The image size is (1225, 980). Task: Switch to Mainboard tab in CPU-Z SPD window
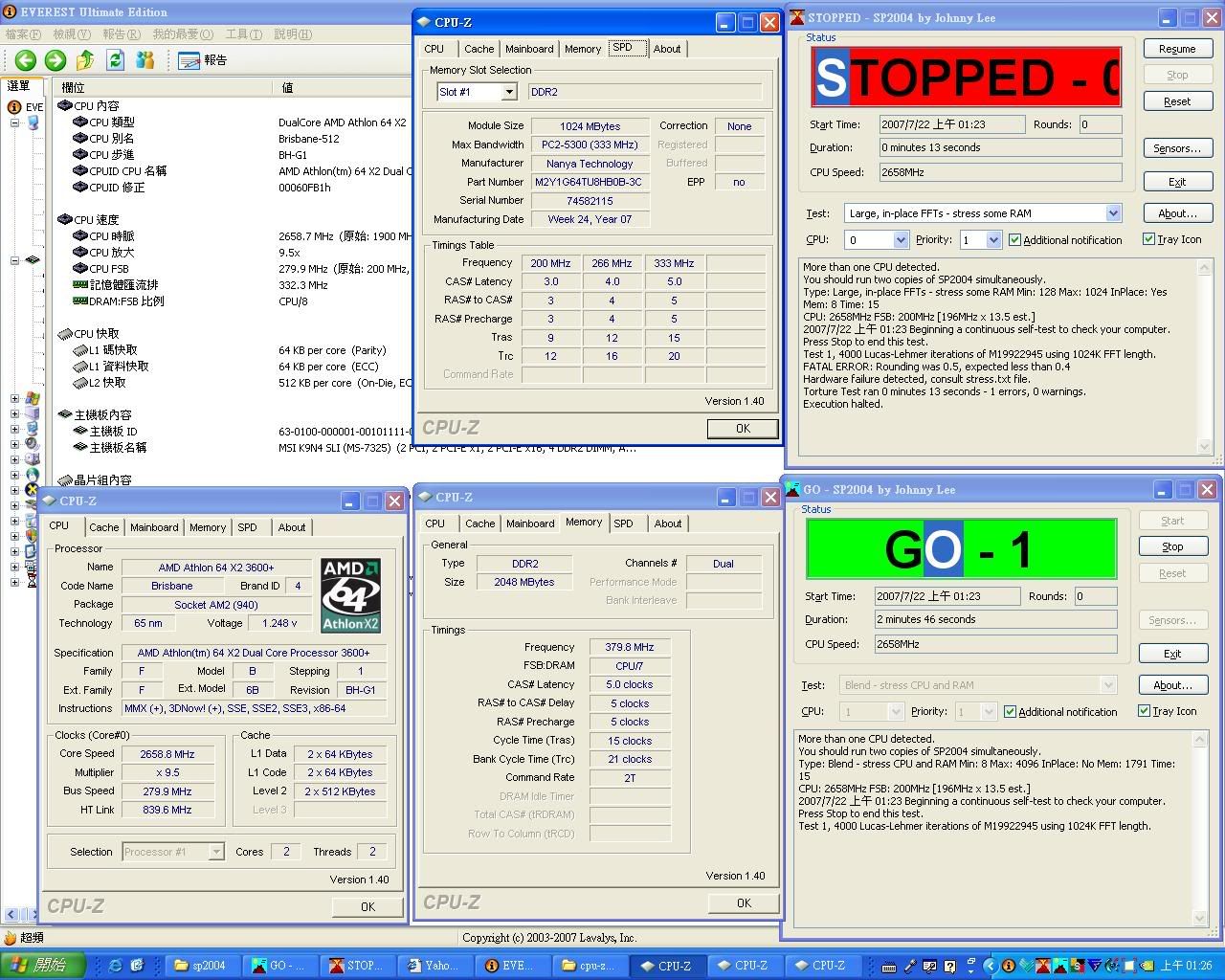click(529, 49)
